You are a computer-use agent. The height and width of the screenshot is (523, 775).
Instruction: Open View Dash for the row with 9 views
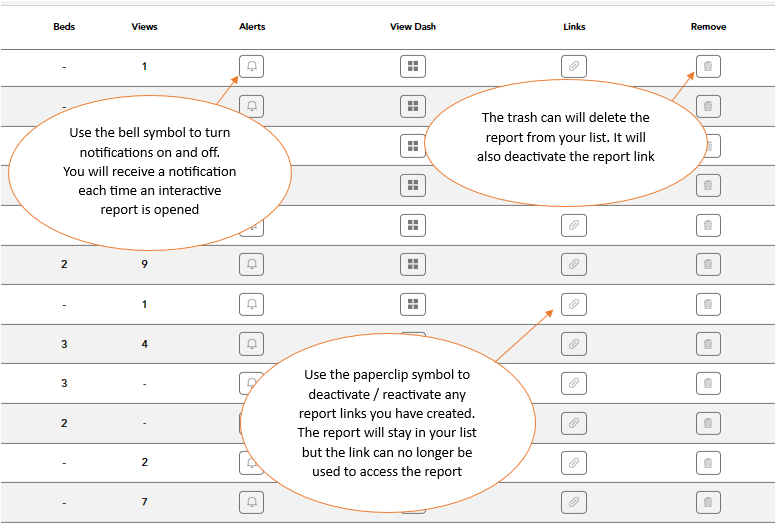(412, 264)
